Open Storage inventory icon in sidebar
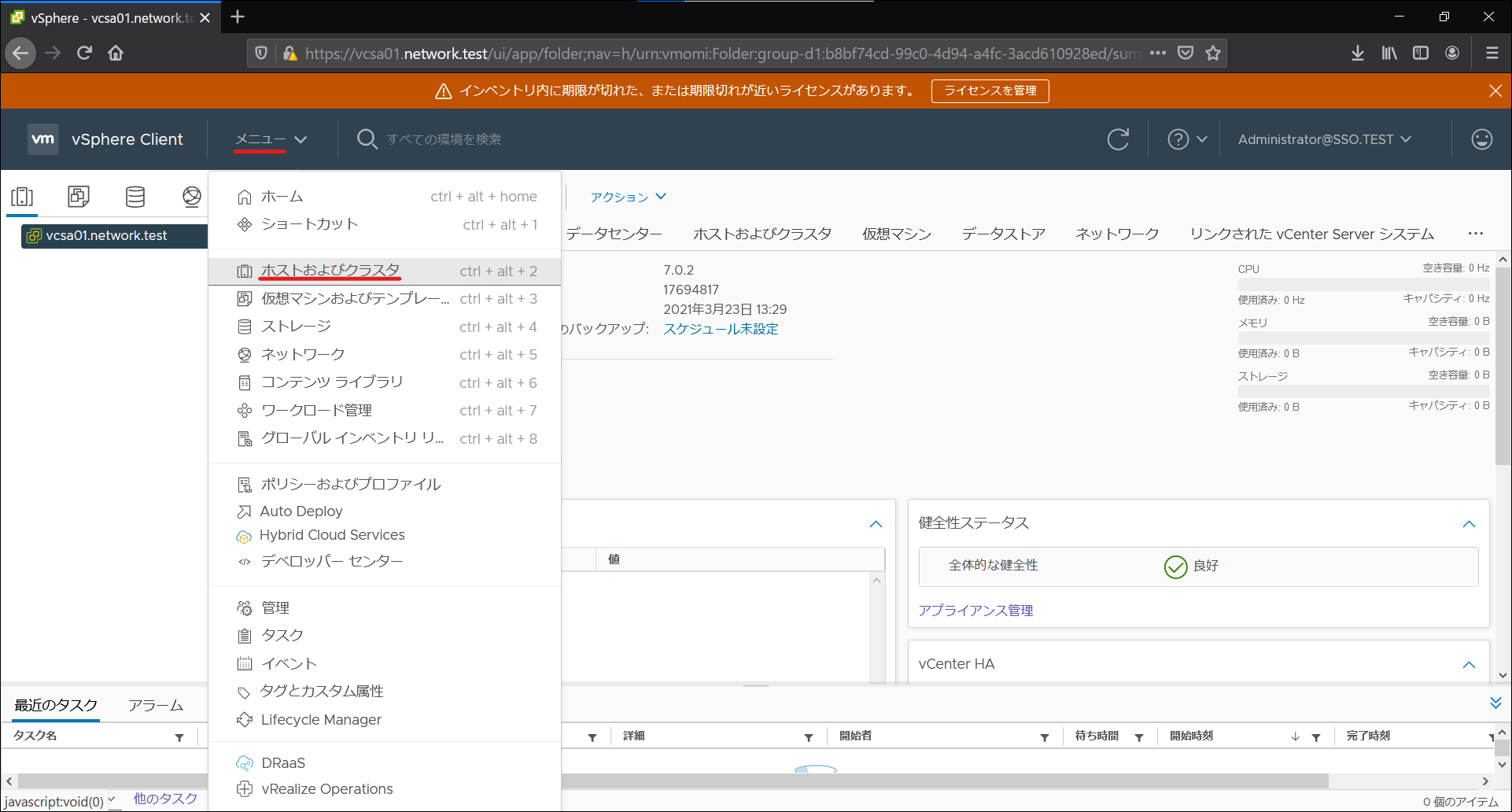1512x812 pixels. tap(135, 196)
